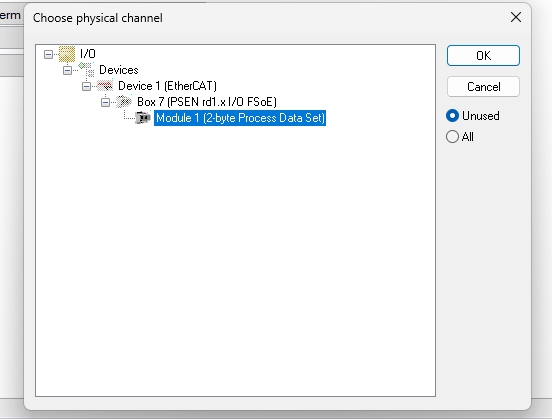552x419 pixels.
Task: Click the Device 1 EtherCAT icon
Action: point(105,86)
